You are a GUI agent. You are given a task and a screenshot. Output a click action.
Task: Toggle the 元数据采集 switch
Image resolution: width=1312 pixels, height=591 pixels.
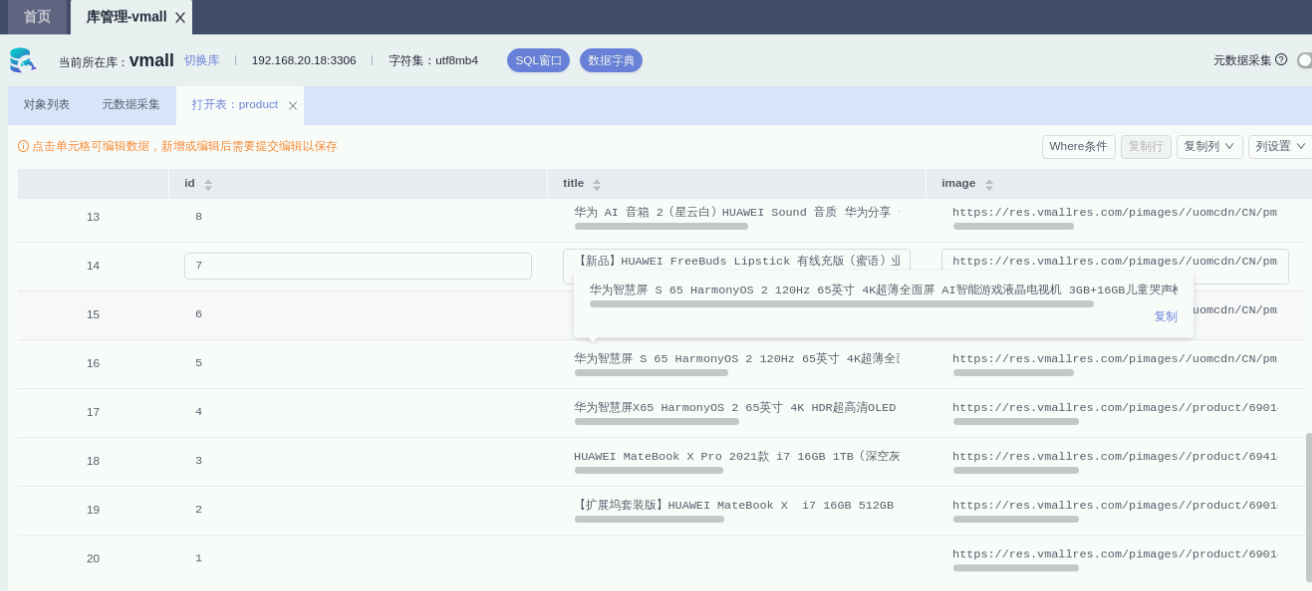(x=1304, y=60)
